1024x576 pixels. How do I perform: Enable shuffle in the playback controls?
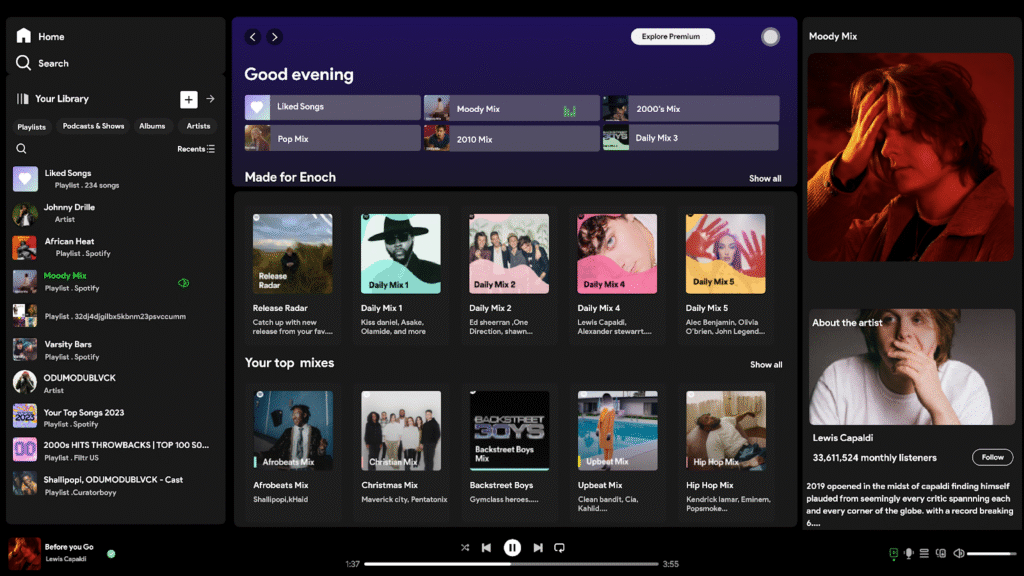[464, 547]
